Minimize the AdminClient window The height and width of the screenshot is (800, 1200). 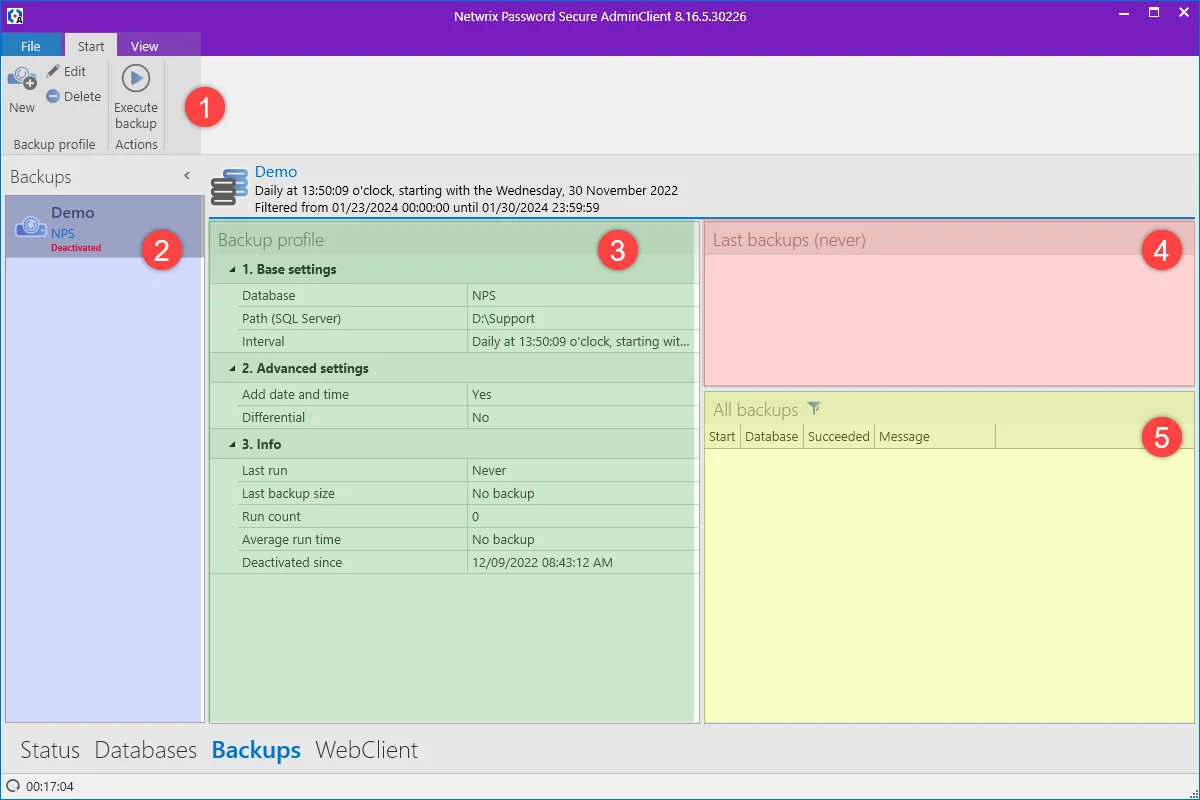[x=1125, y=14]
